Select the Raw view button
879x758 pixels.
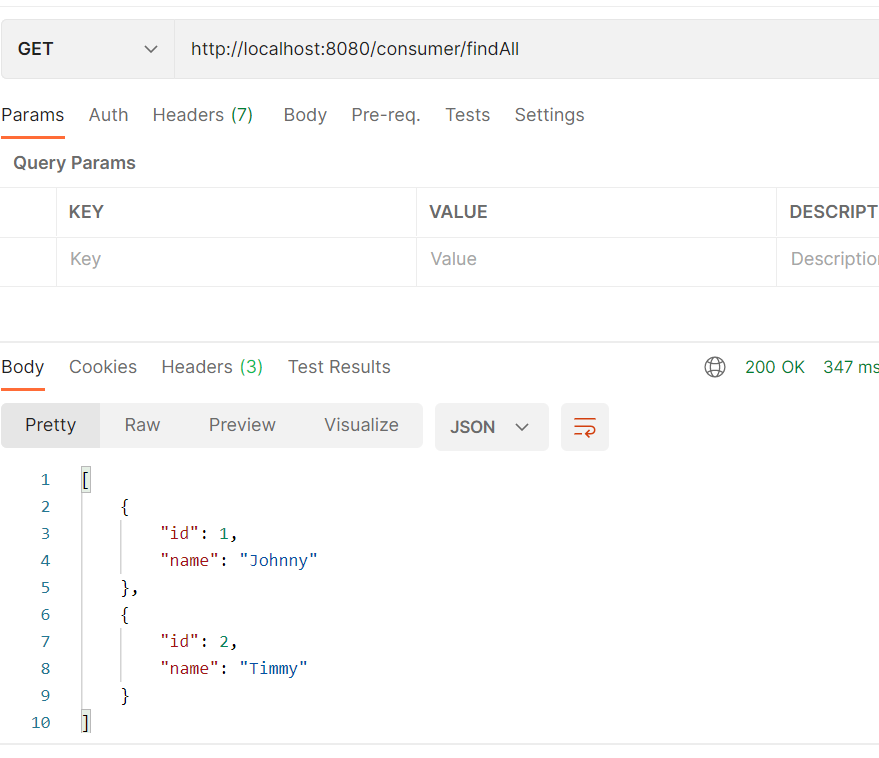tap(142, 425)
